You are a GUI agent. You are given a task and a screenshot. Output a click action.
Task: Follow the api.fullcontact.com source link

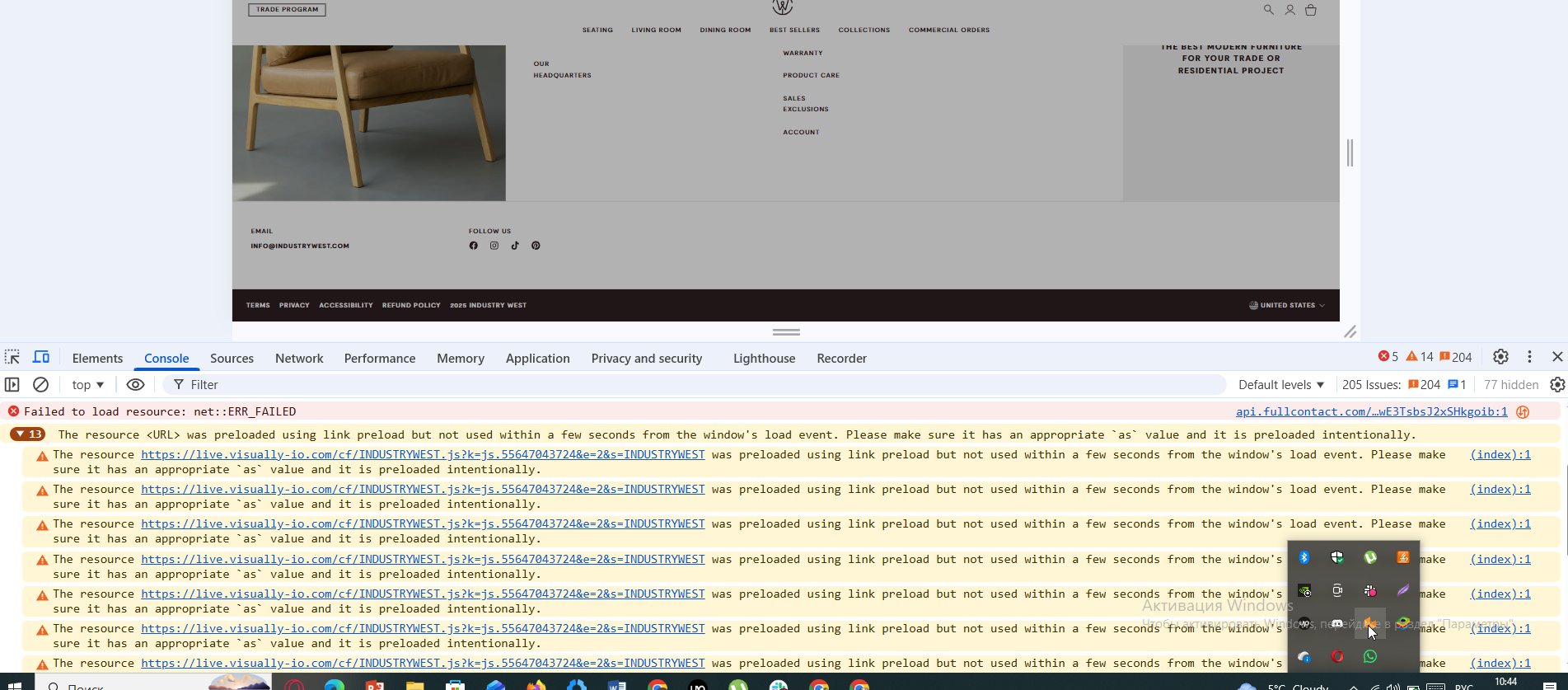coord(1372,411)
